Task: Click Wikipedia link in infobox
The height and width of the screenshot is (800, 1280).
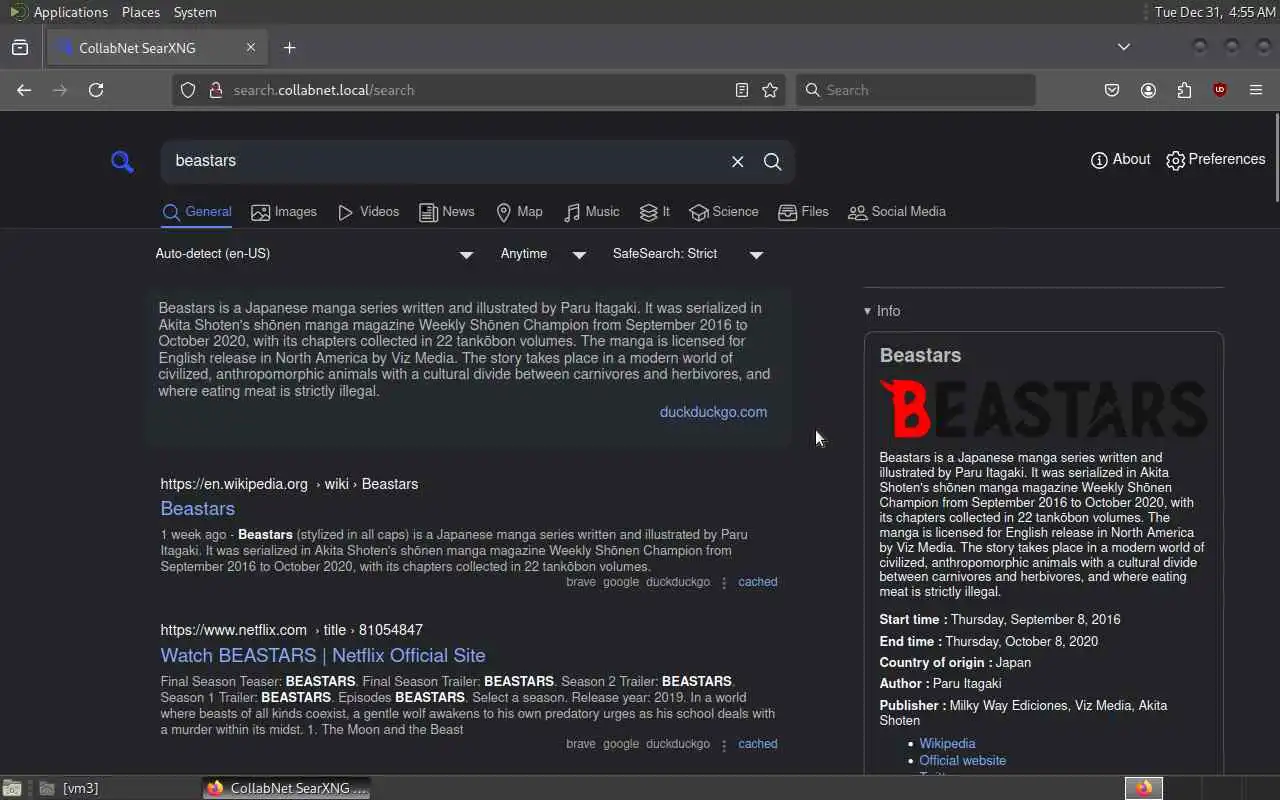Action: [x=947, y=743]
